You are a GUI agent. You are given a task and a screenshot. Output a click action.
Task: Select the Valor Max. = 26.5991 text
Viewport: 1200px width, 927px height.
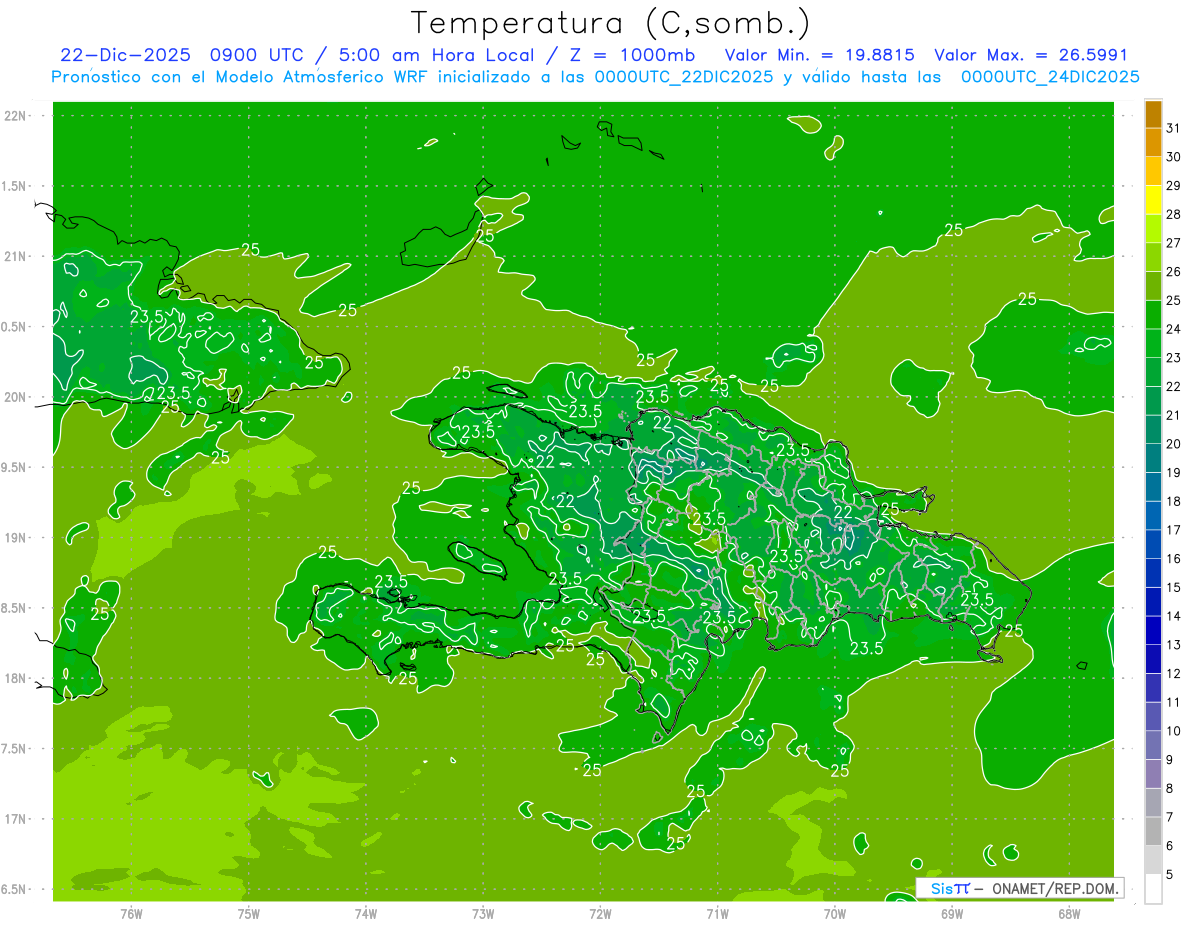[1030, 55]
